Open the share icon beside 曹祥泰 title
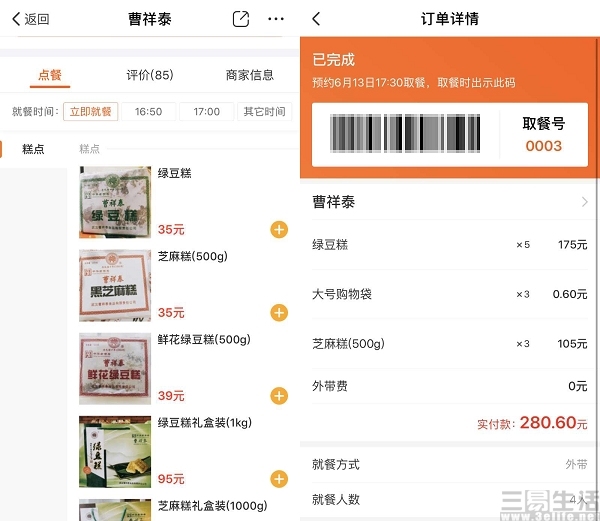This screenshot has width=600, height=521. (241, 19)
